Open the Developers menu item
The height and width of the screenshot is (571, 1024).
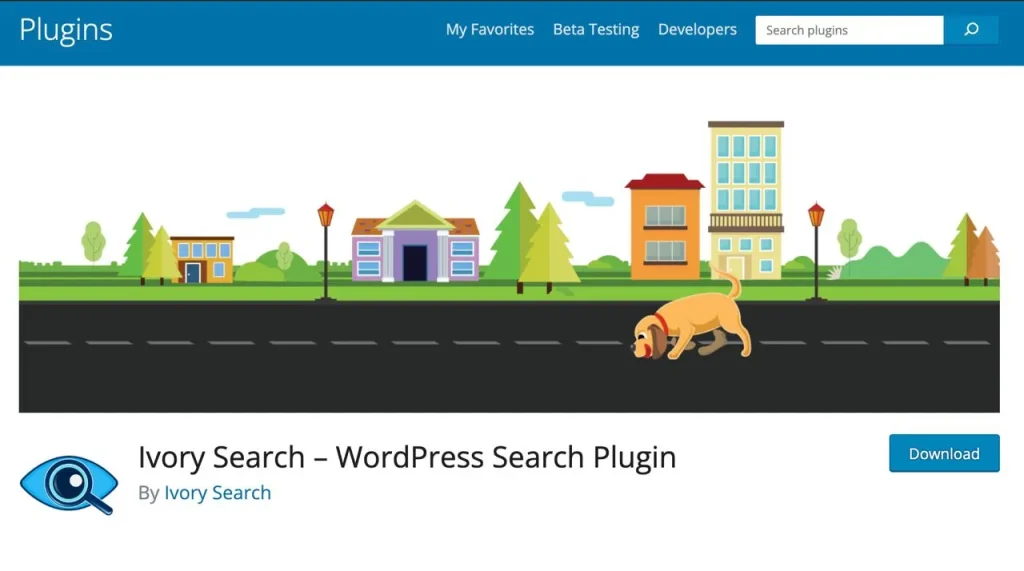tap(697, 30)
